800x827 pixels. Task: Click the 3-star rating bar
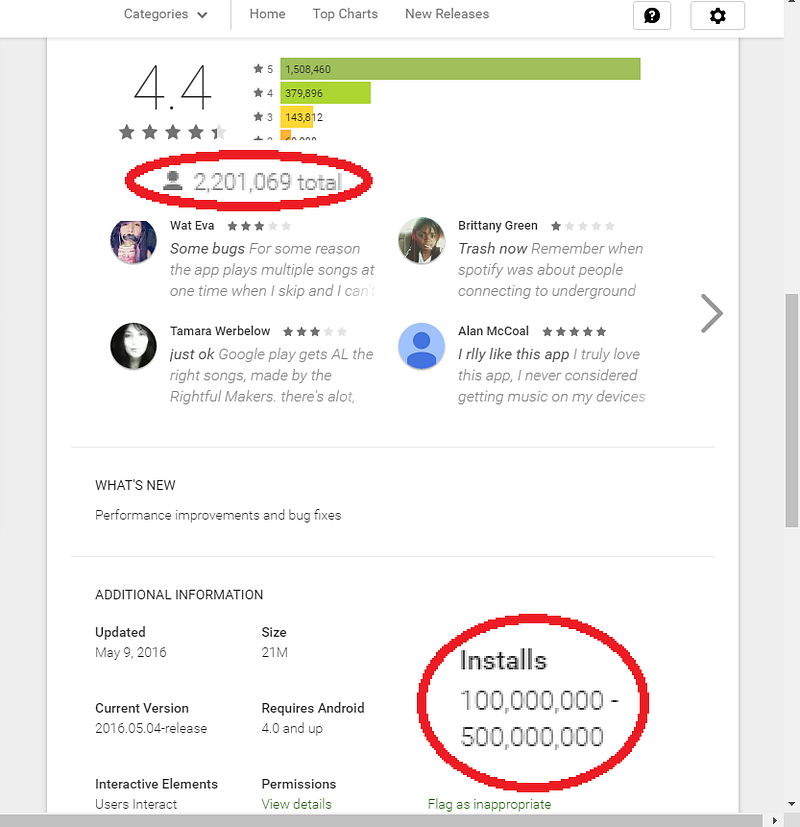point(297,117)
